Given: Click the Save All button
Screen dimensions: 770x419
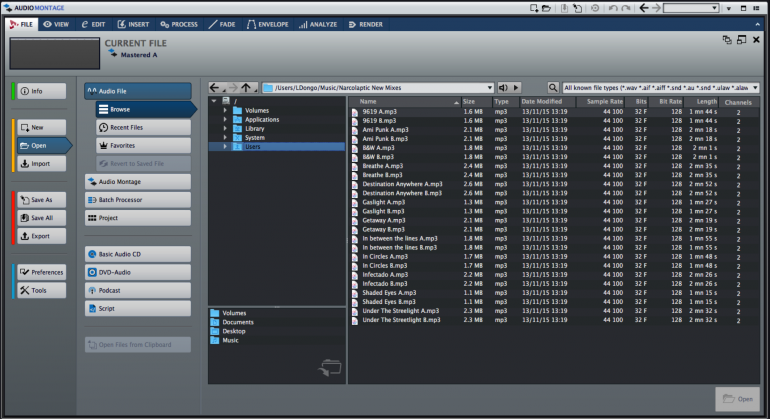Looking at the screenshot, I should click(42, 218).
